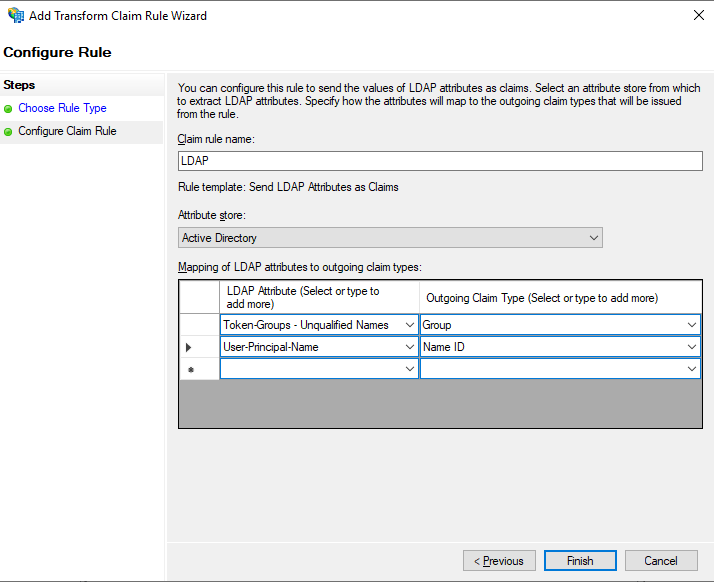Expand empty row outgoing claim dropdown
714x582 pixels.
[692, 369]
